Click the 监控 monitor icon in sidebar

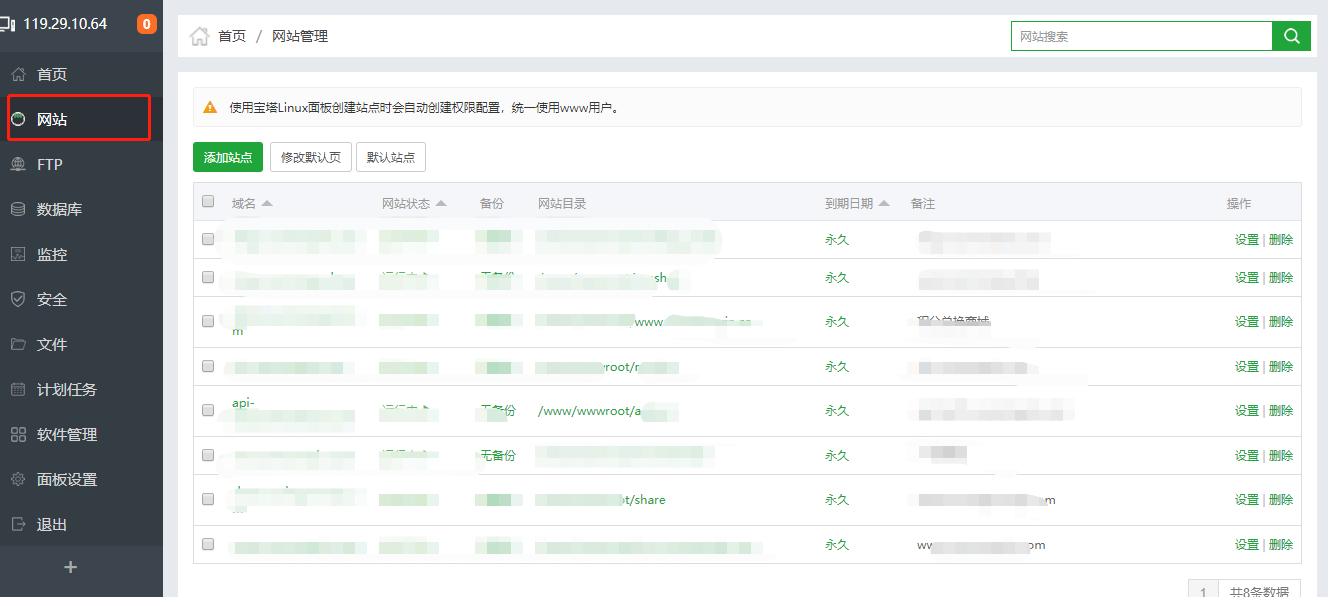[x=18, y=254]
